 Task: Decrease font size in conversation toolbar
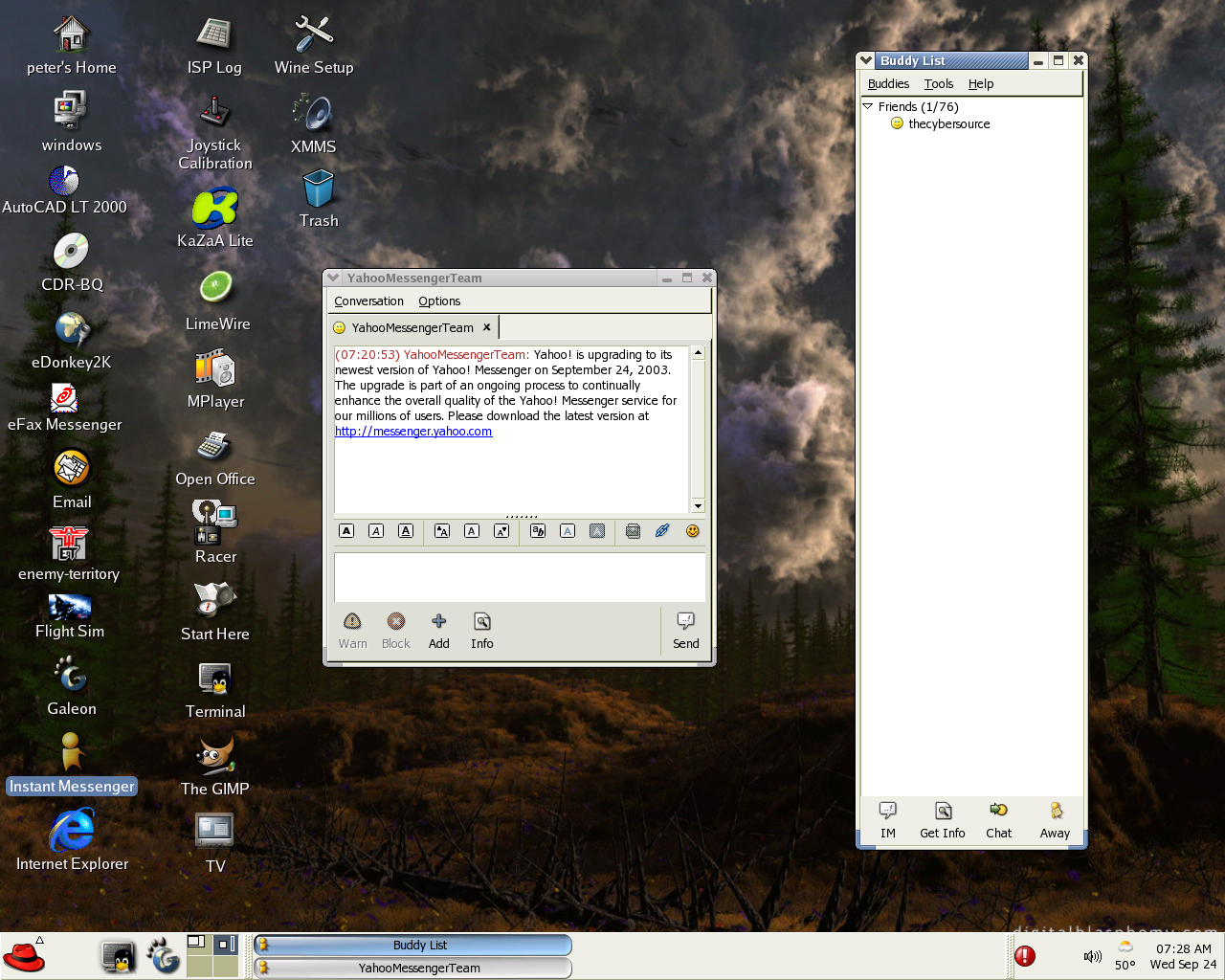click(x=501, y=531)
